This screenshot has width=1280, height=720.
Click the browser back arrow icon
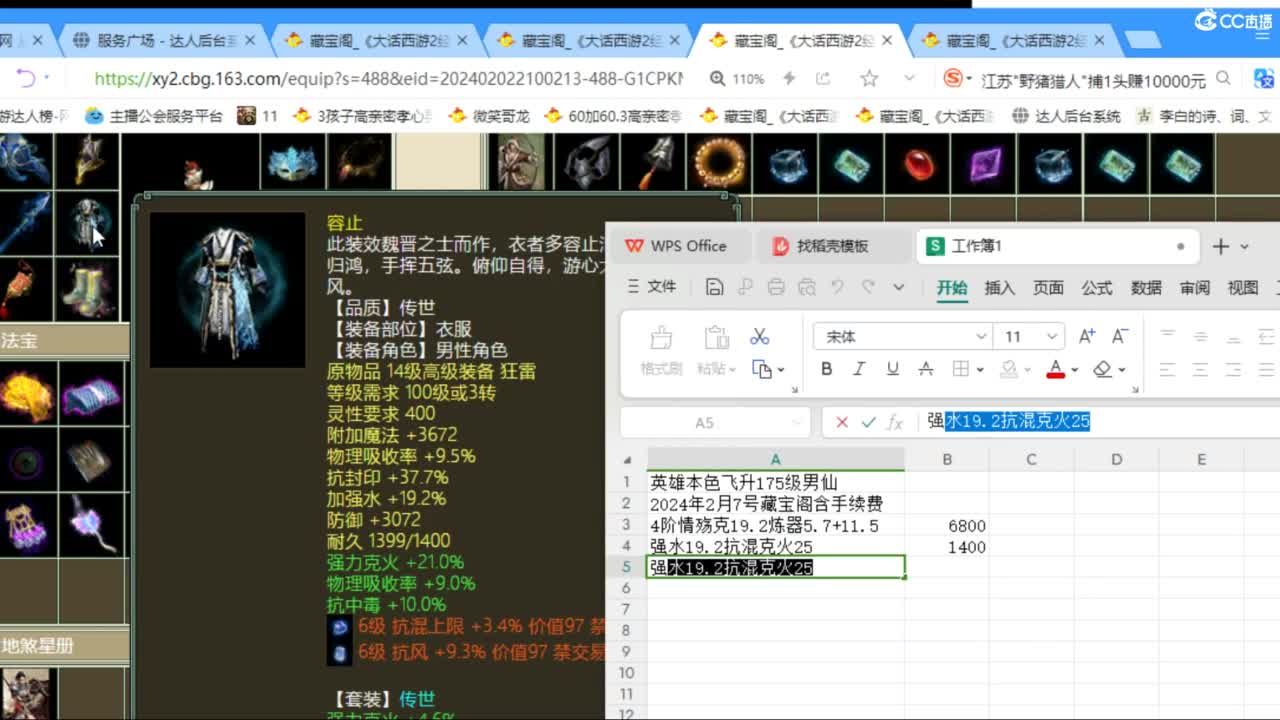coord(26,78)
